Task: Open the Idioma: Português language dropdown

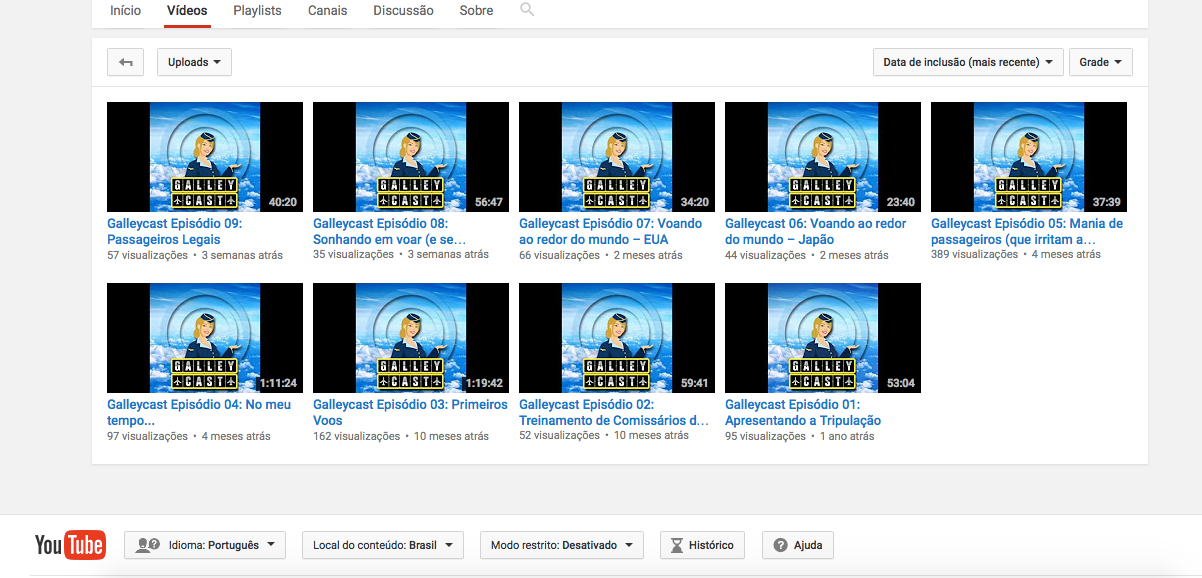Action: coord(205,545)
